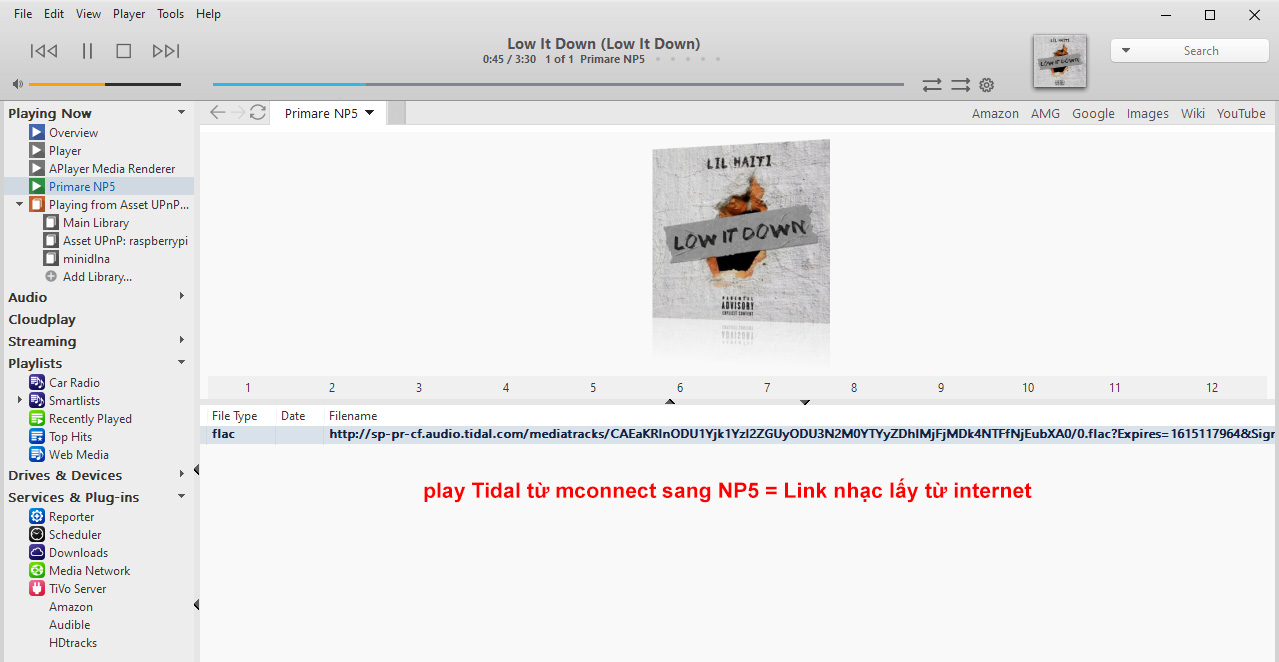Open the Wiki link
The height and width of the screenshot is (662, 1279).
click(x=1192, y=114)
